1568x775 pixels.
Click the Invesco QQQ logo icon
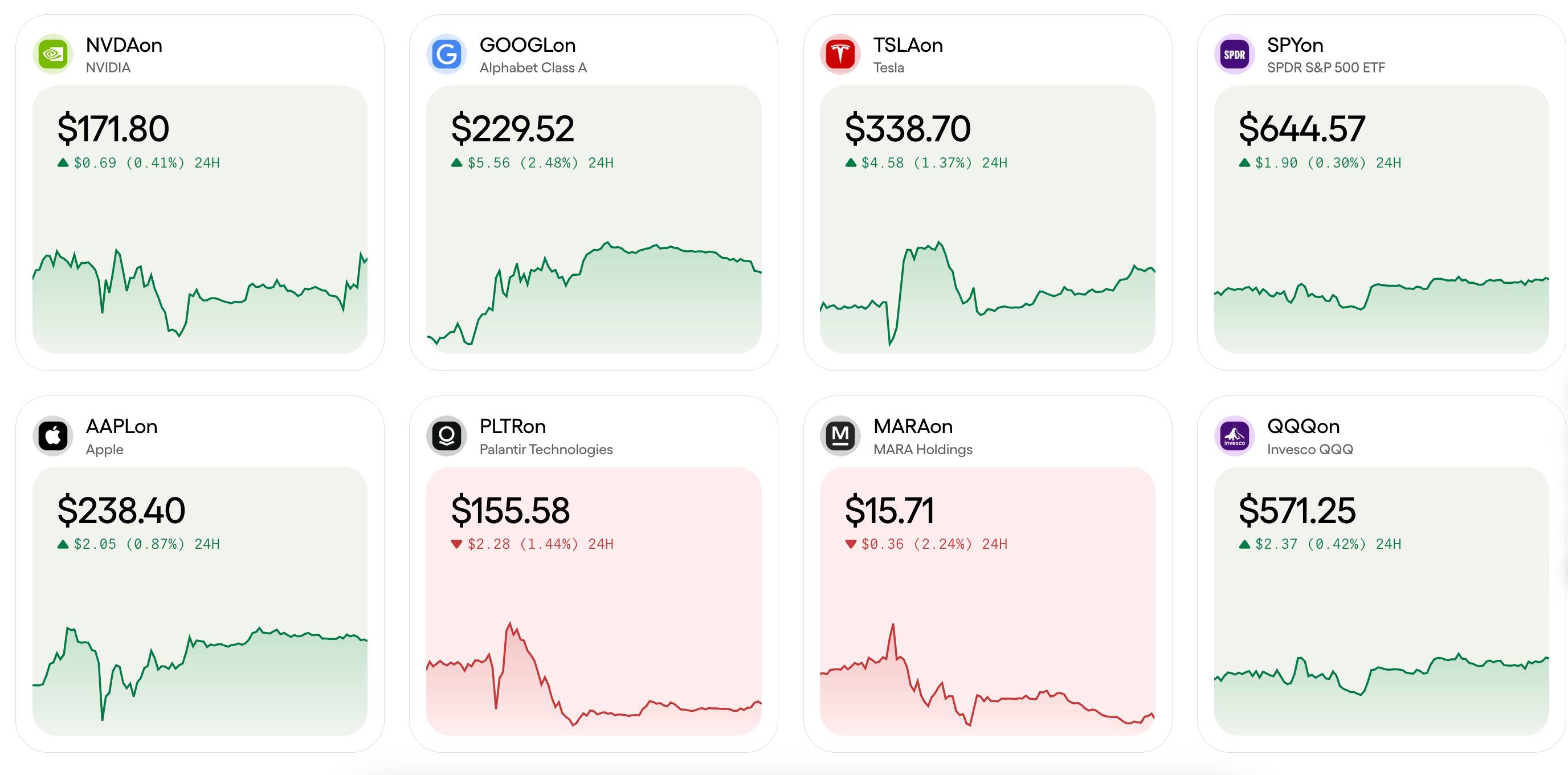pos(1234,436)
